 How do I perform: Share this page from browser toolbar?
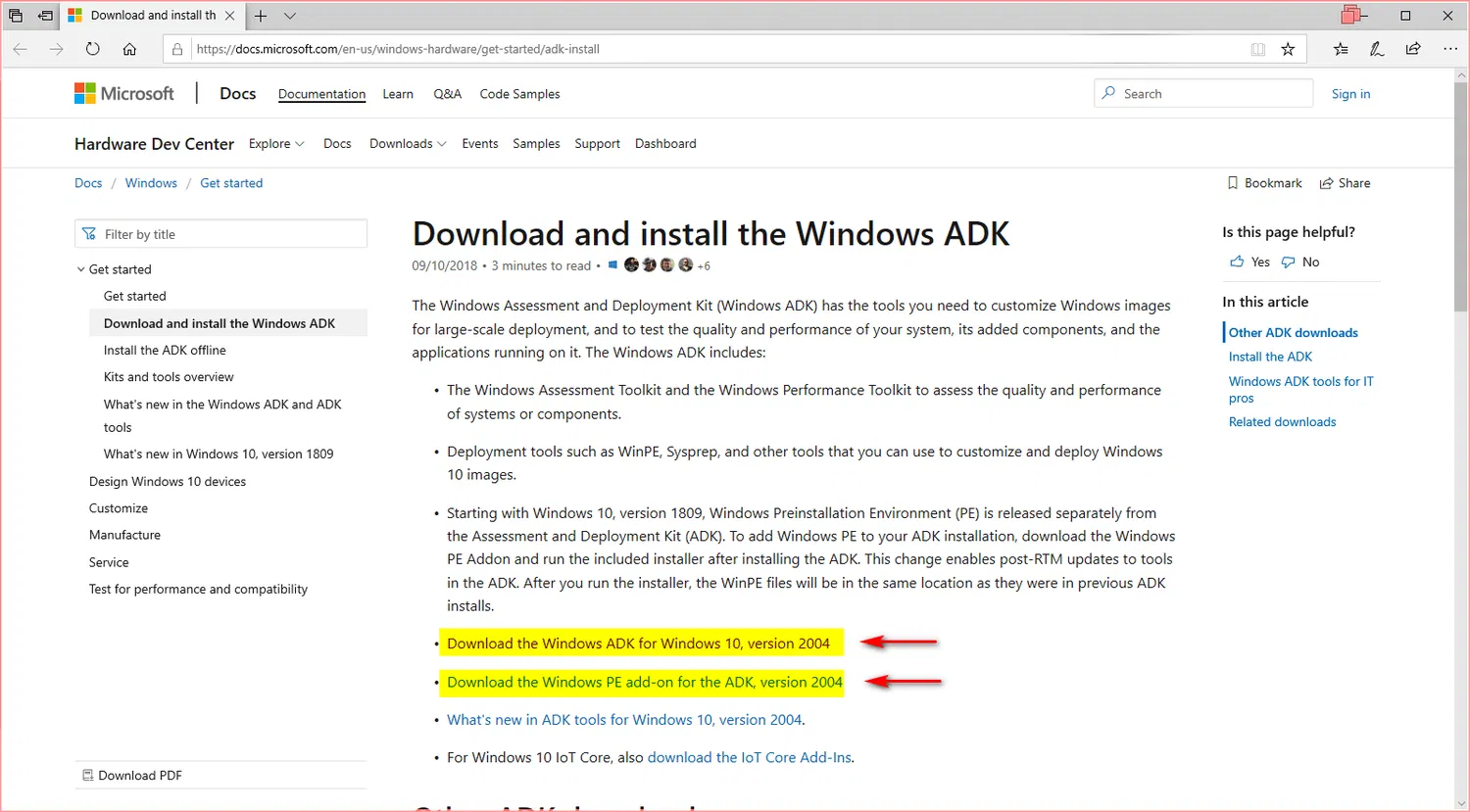(1413, 49)
